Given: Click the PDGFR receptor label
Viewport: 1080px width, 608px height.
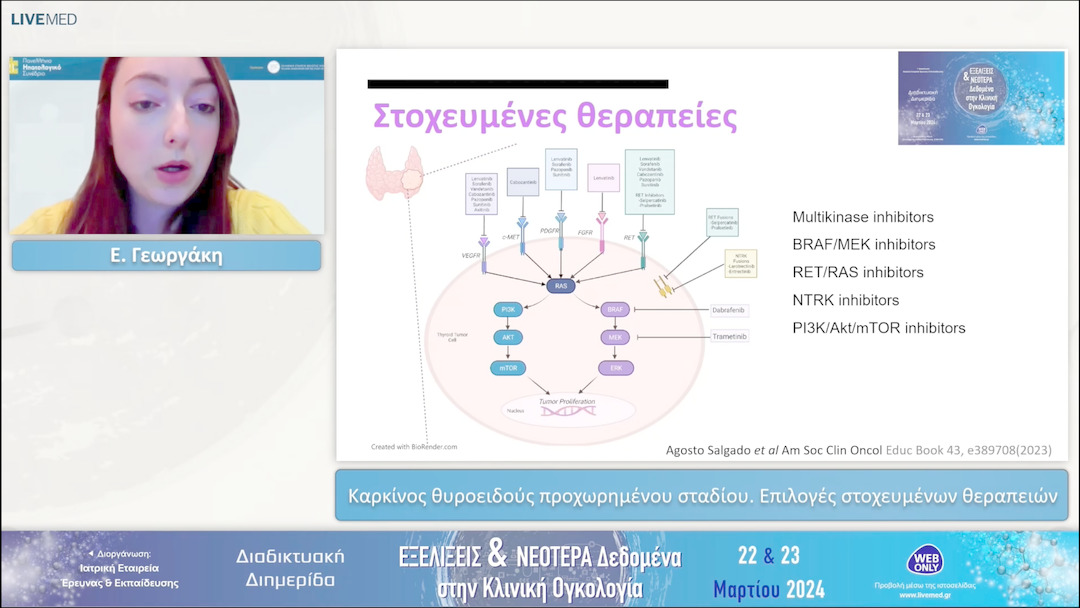Looking at the screenshot, I should pos(550,231).
